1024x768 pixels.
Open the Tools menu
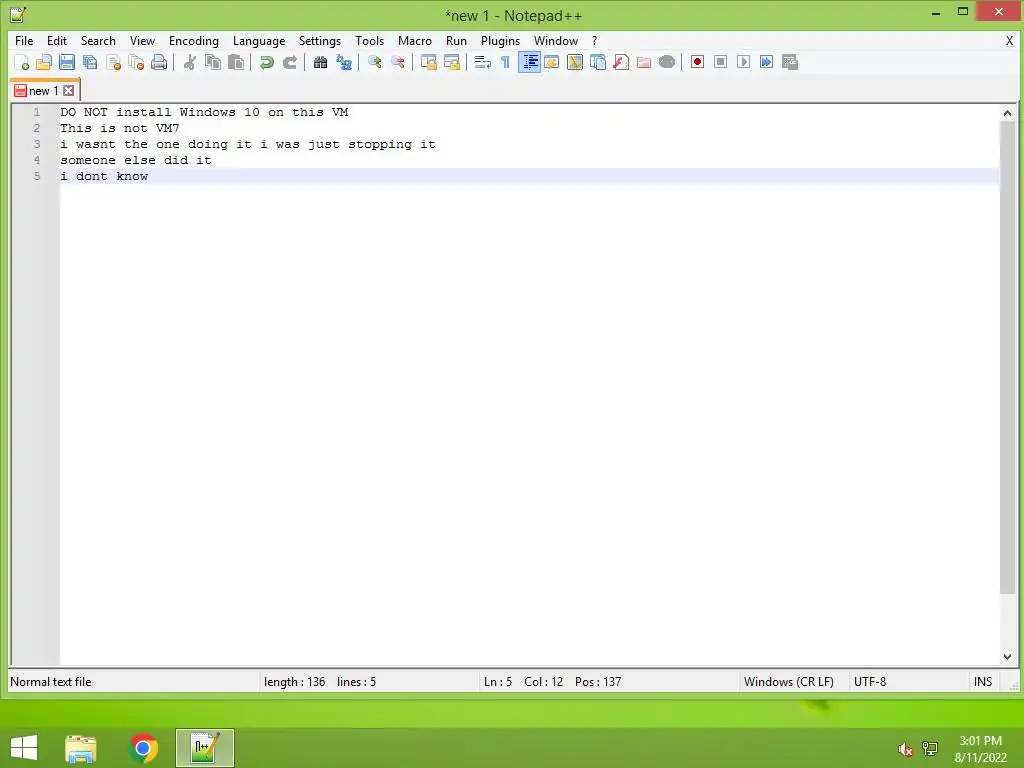pyautogui.click(x=369, y=40)
